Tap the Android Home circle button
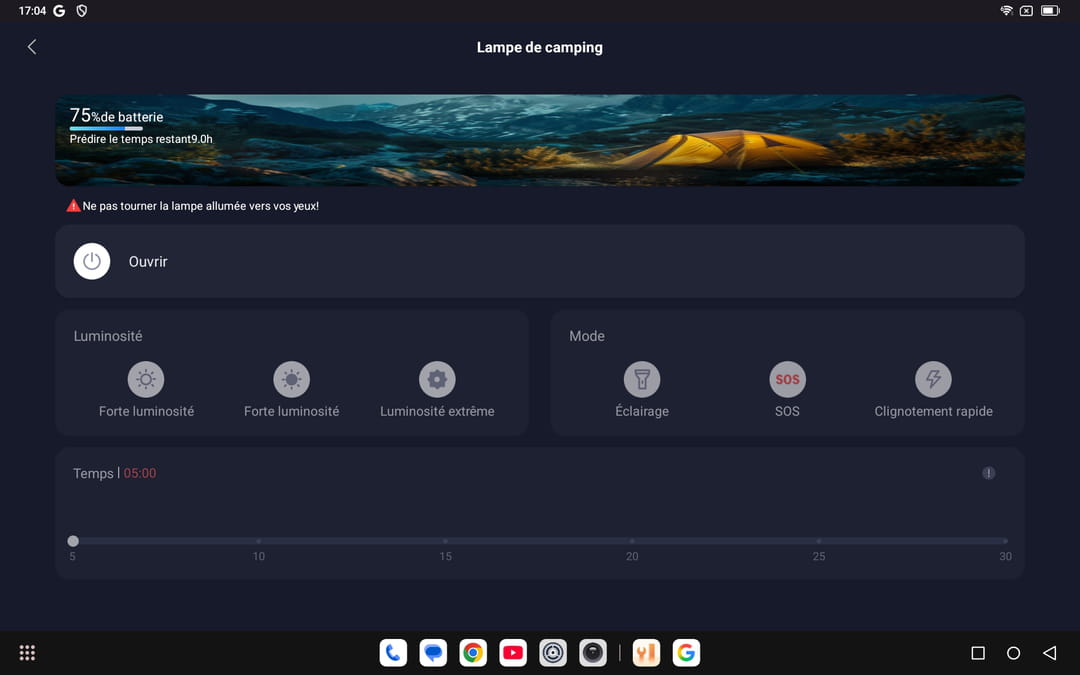This screenshot has width=1080, height=675. pyautogui.click(x=1013, y=653)
